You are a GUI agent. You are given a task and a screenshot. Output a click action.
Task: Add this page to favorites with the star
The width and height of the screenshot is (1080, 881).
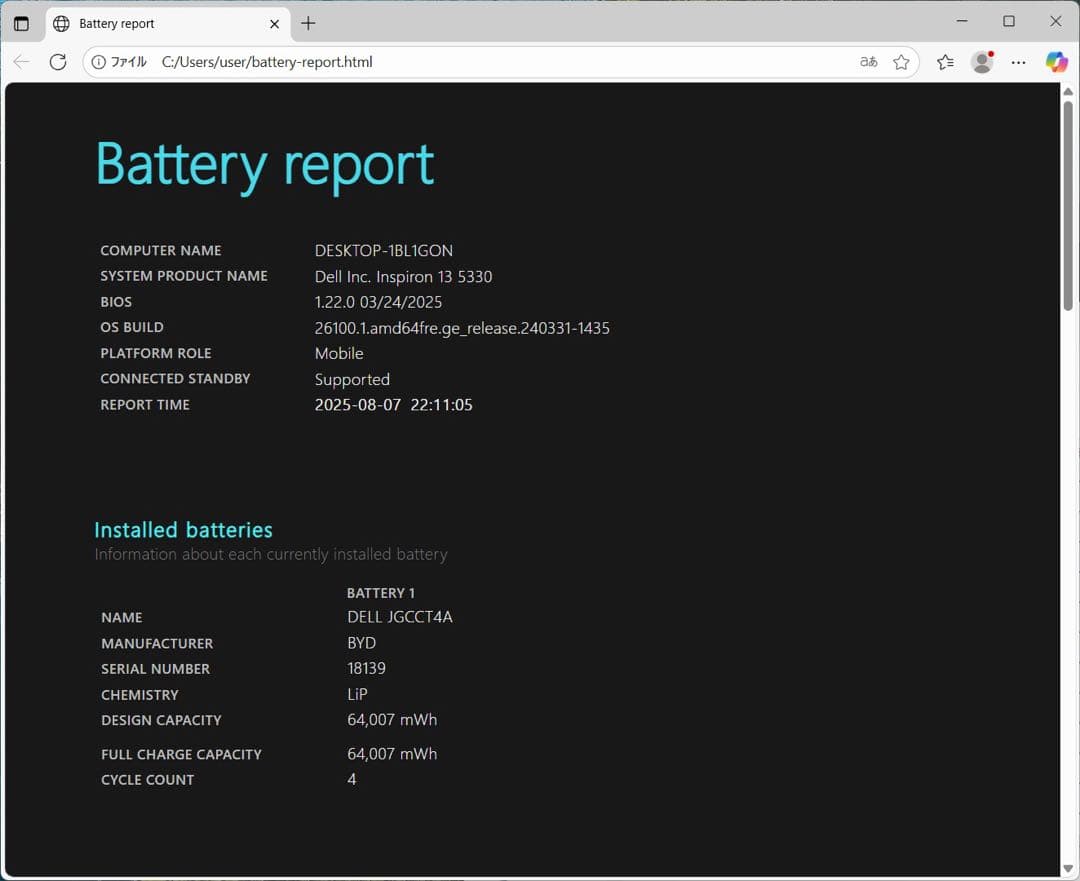[901, 61]
